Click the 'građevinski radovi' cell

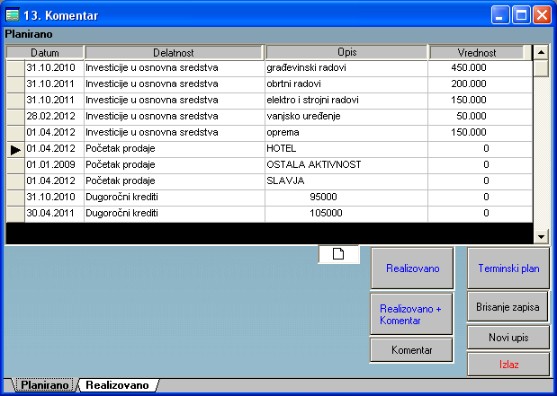[346, 68]
